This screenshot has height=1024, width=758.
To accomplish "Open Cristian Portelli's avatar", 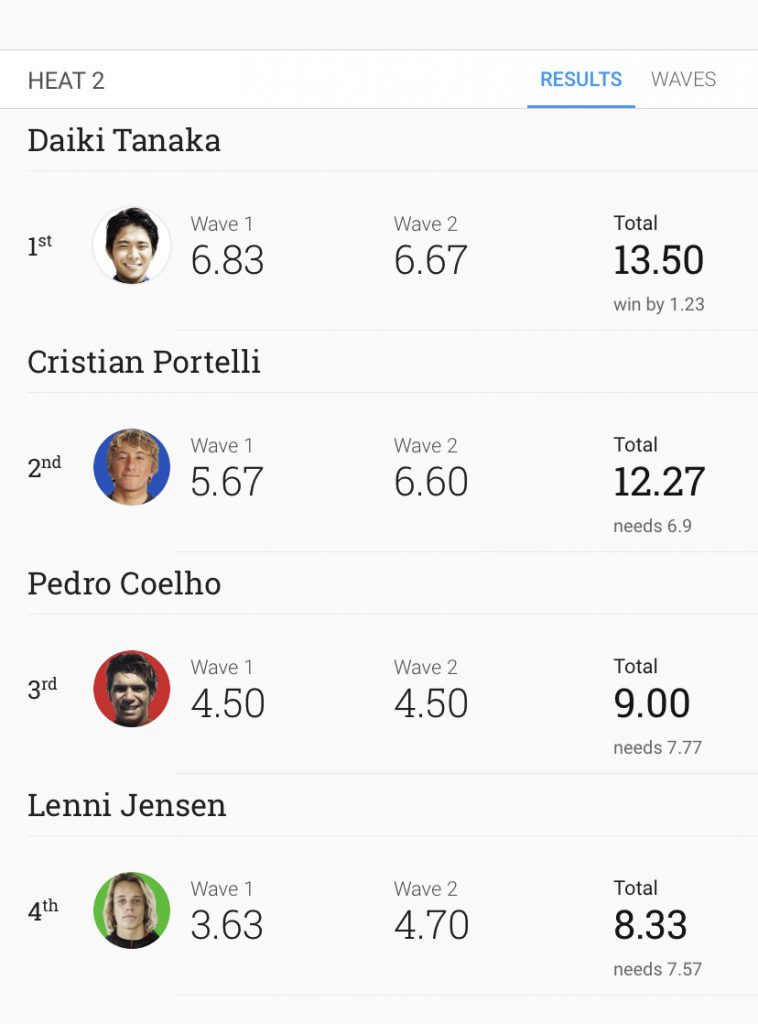I will [x=132, y=466].
